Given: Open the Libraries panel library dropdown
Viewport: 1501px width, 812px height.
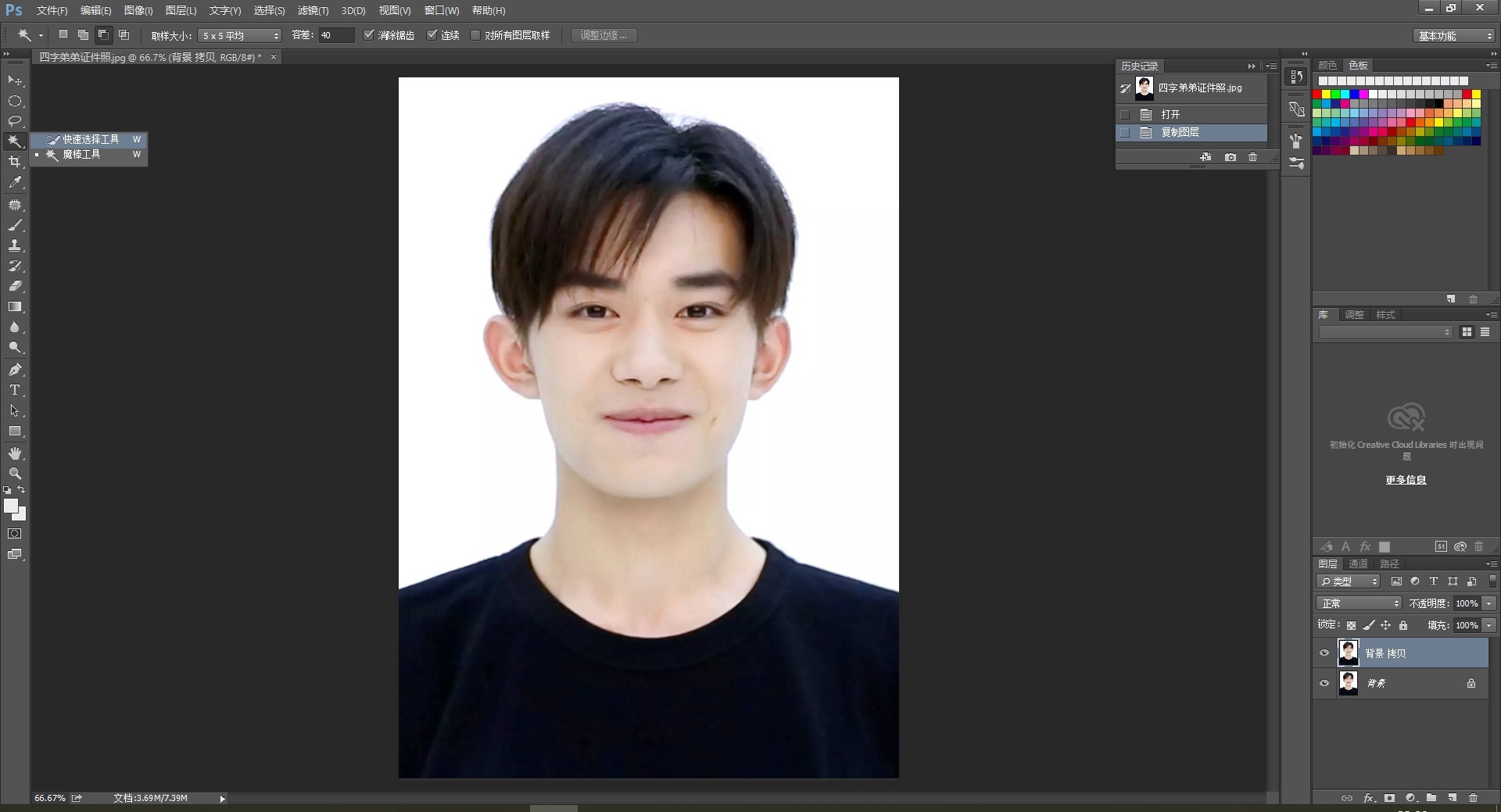Looking at the screenshot, I should (1385, 332).
